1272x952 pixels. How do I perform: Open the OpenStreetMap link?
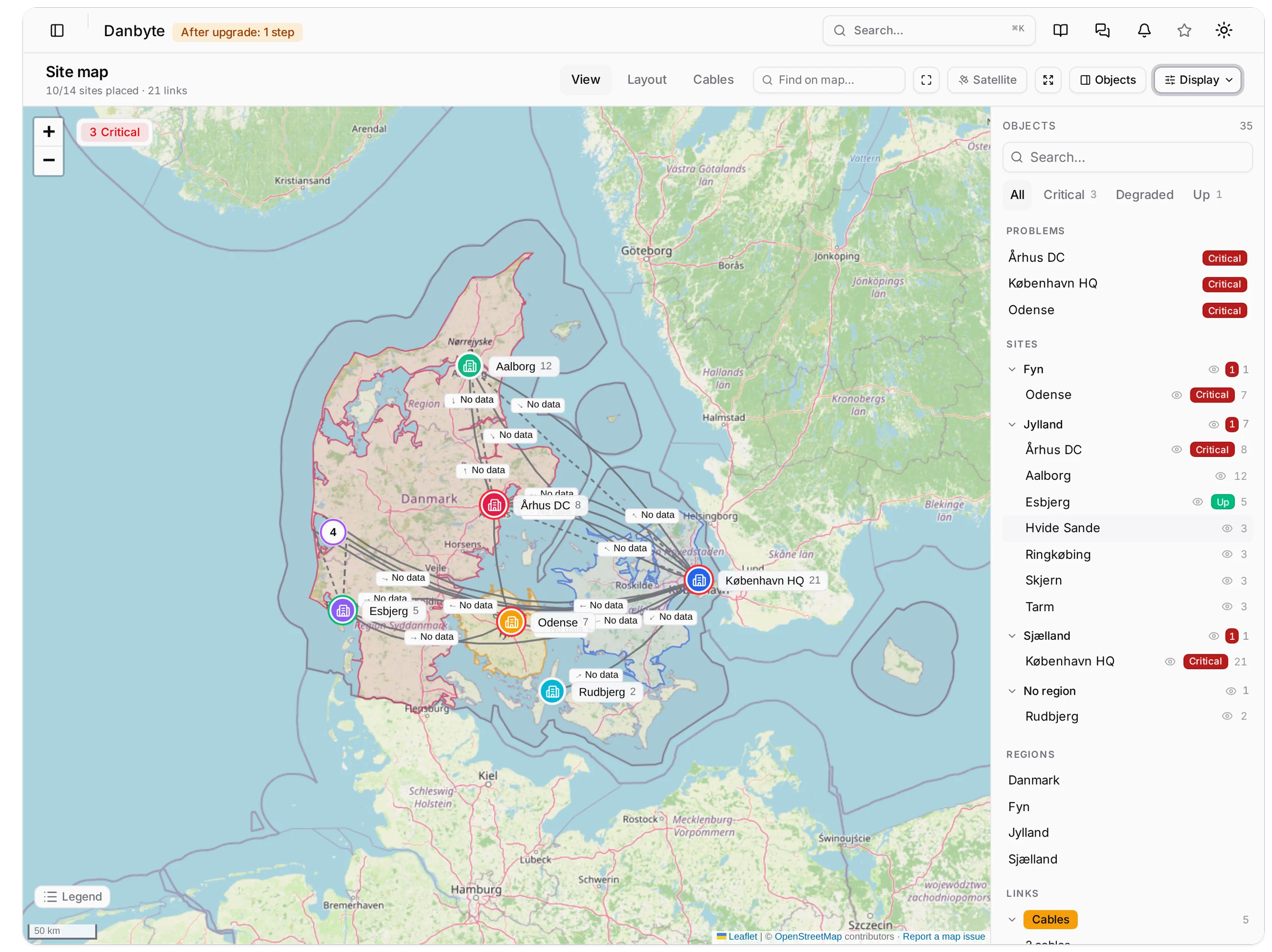[x=807, y=936]
